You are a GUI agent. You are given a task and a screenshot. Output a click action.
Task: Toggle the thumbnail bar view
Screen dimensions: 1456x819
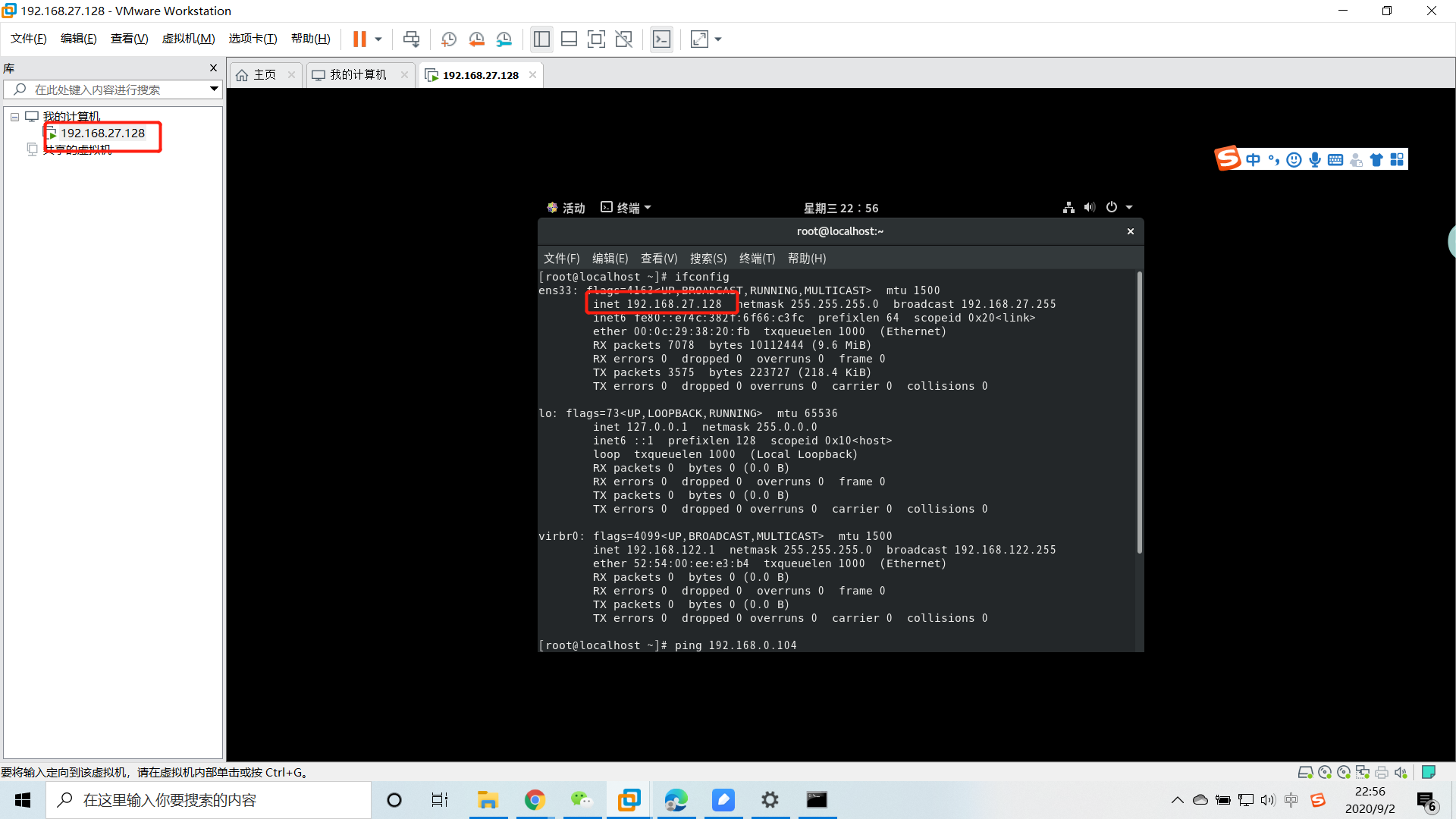coord(569,39)
